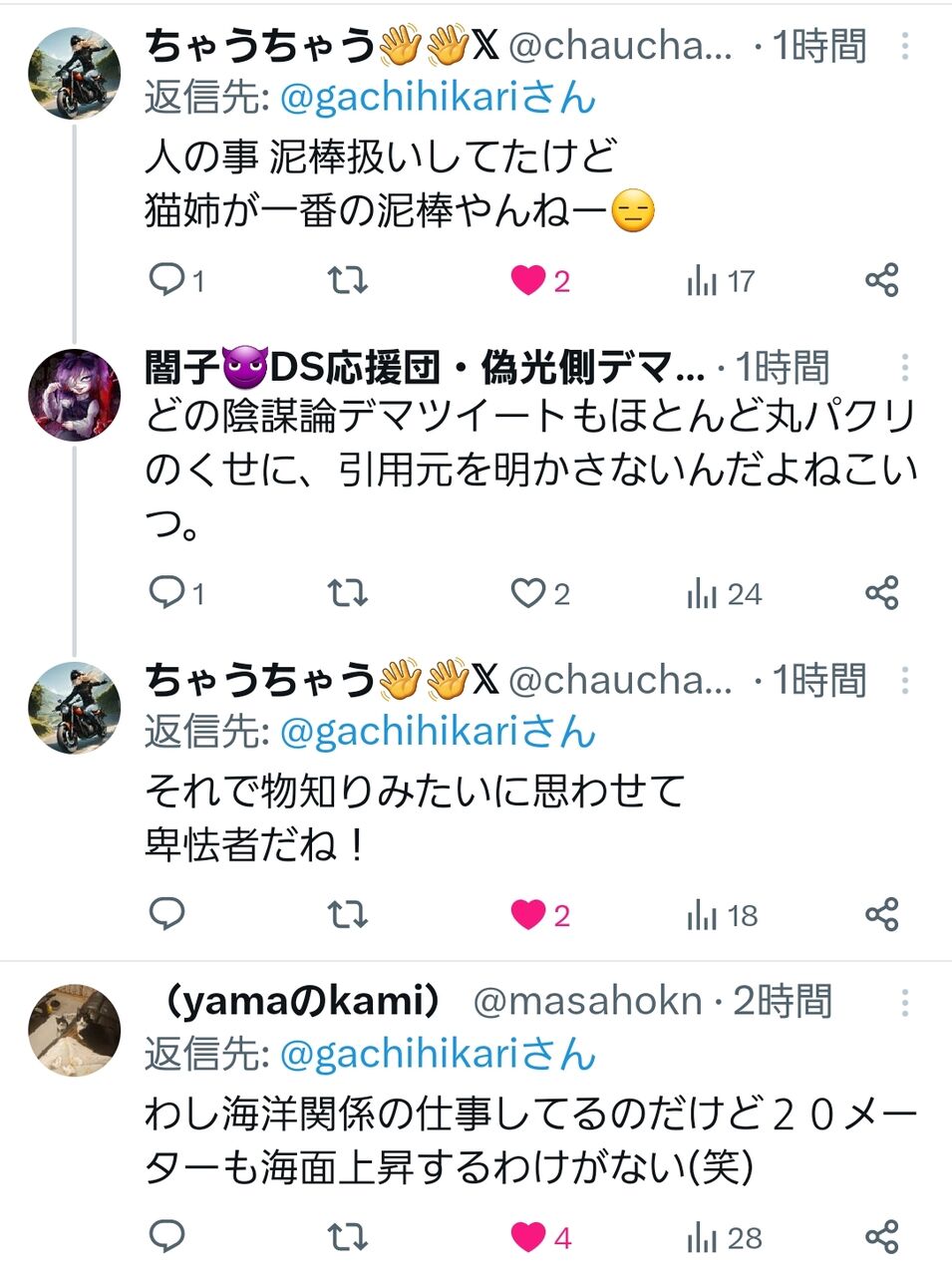Viewport: 952px width, 1276px height.
Task: Unlike the 猫姉が一番の泥棒 tweet
Action: (528, 281)
